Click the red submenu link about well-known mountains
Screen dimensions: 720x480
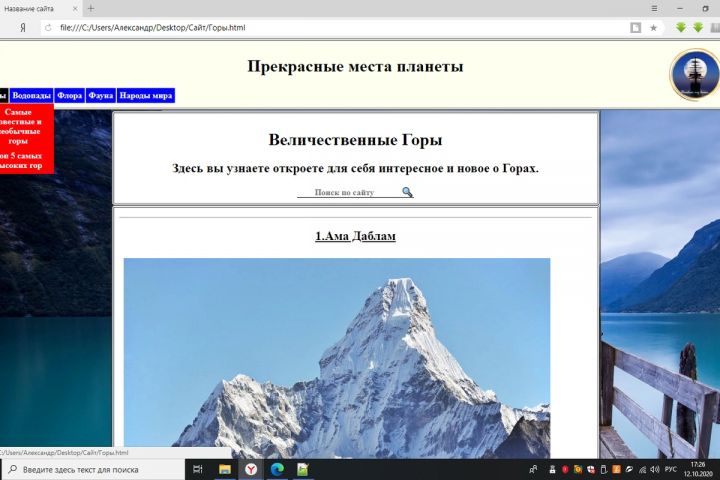19,126
